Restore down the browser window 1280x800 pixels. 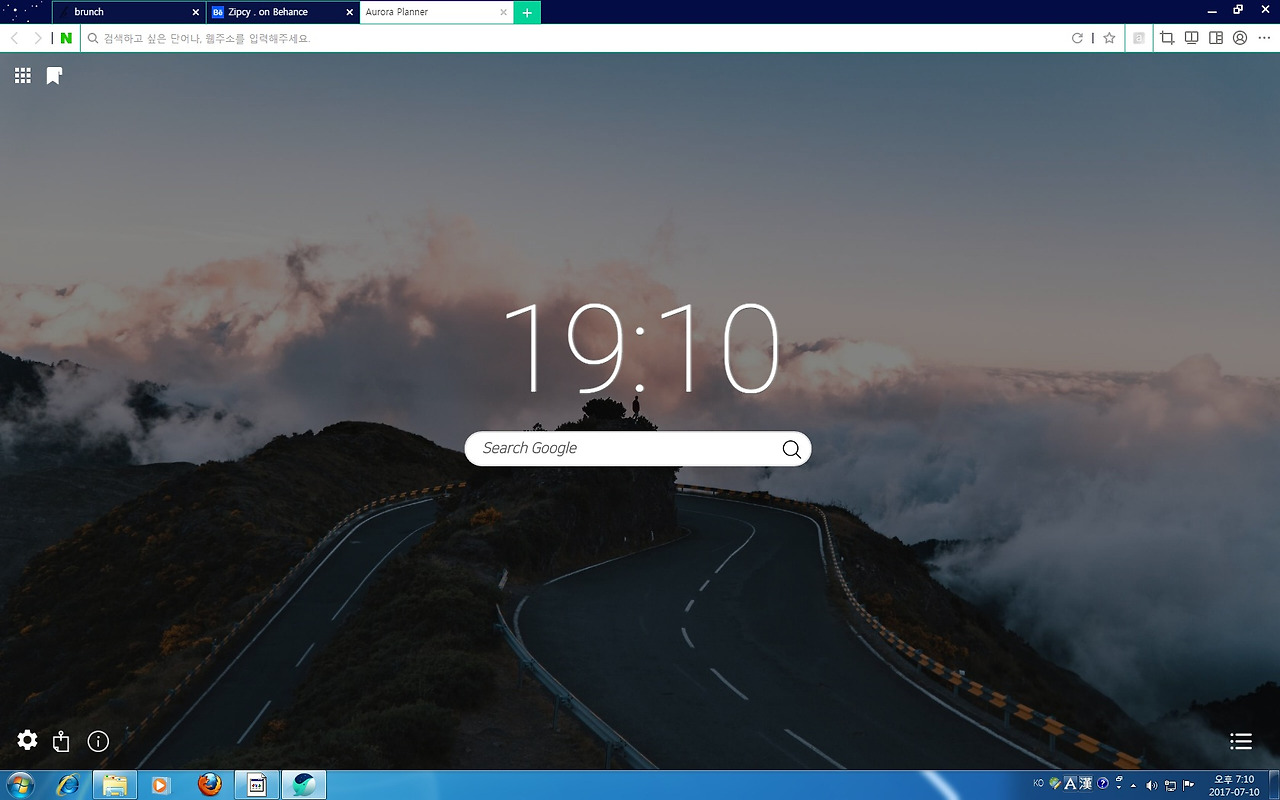click(1238, 10)
